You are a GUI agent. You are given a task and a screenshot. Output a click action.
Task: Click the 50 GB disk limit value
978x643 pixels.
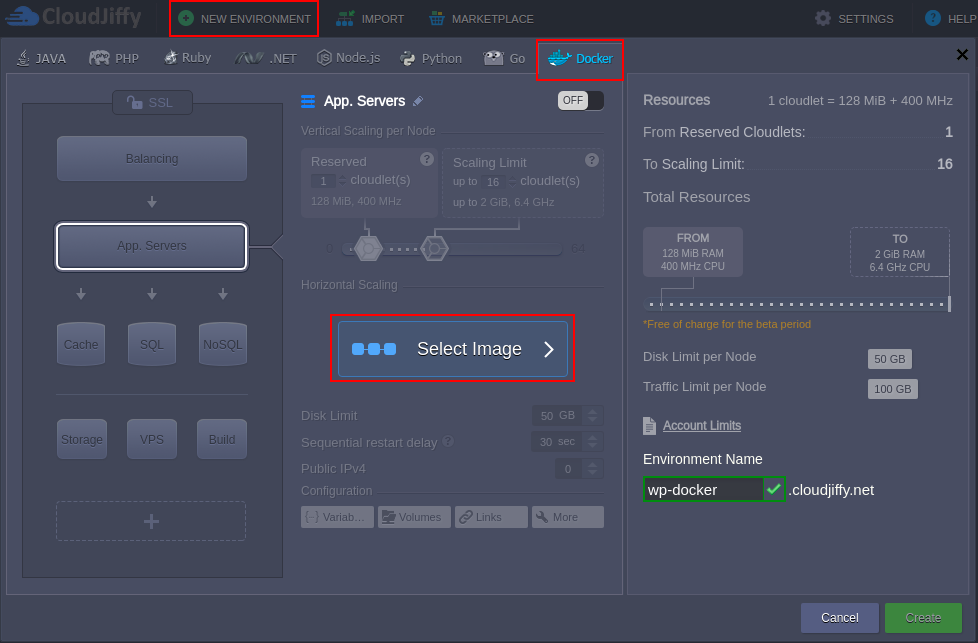[x=889, y=359]
